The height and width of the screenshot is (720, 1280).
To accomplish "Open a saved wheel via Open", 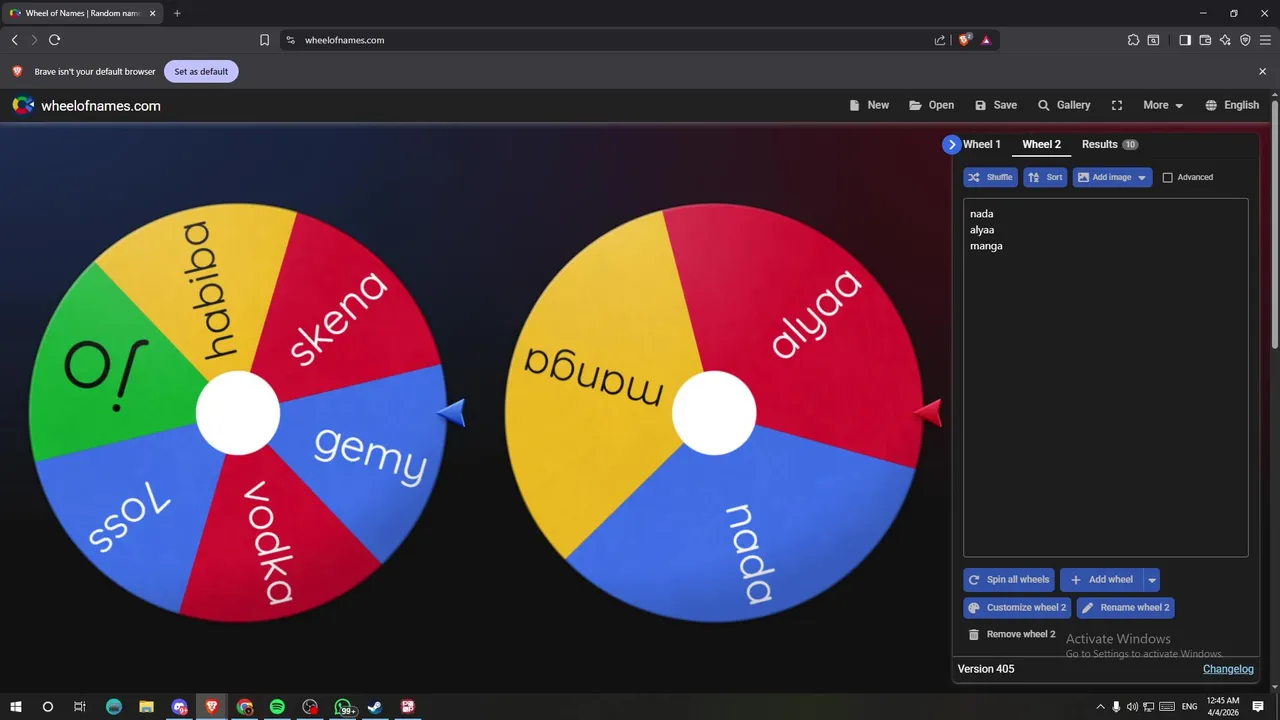I will point(931,105).
